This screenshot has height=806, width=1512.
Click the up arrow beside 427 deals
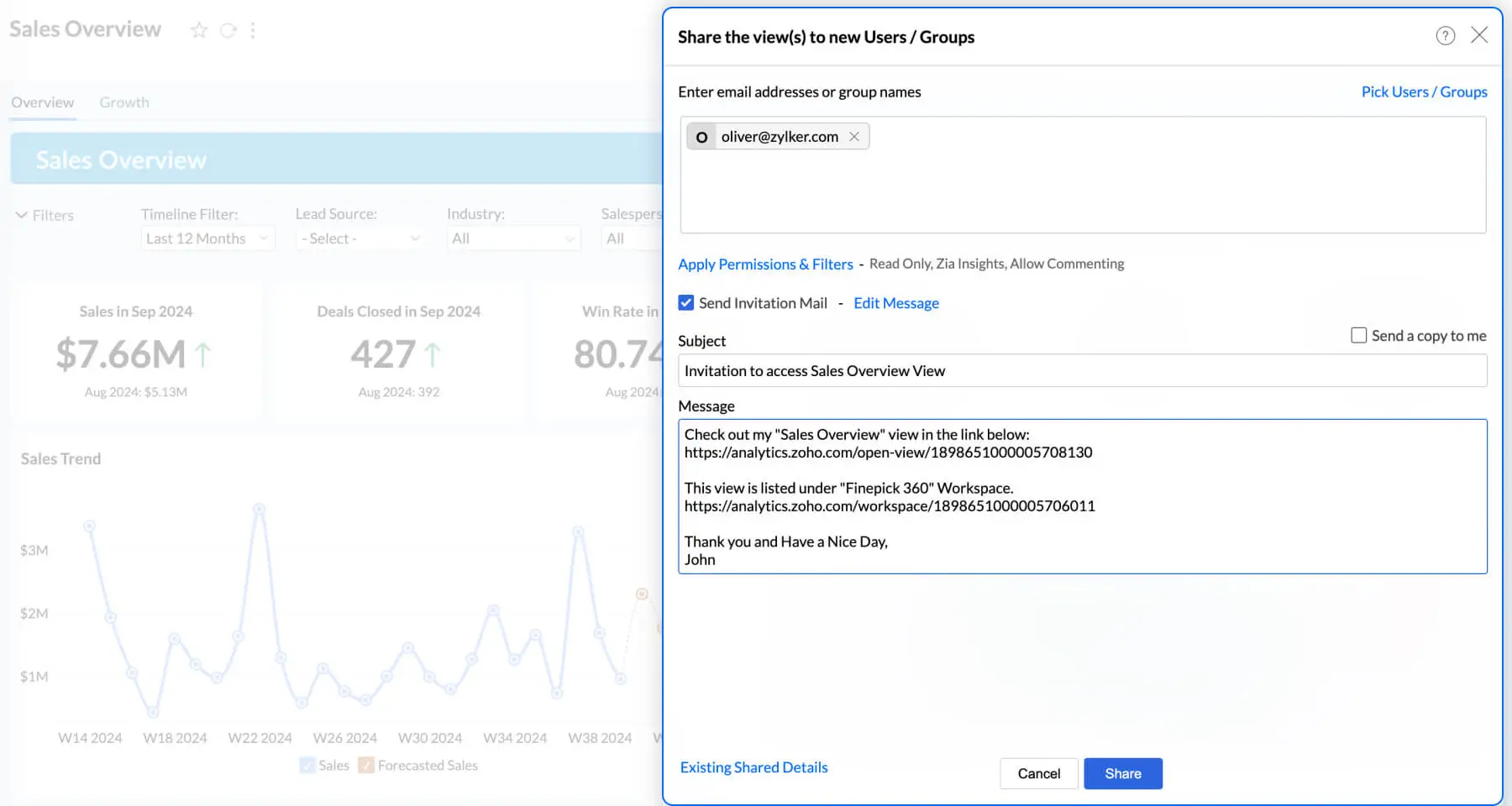point(433,354)
